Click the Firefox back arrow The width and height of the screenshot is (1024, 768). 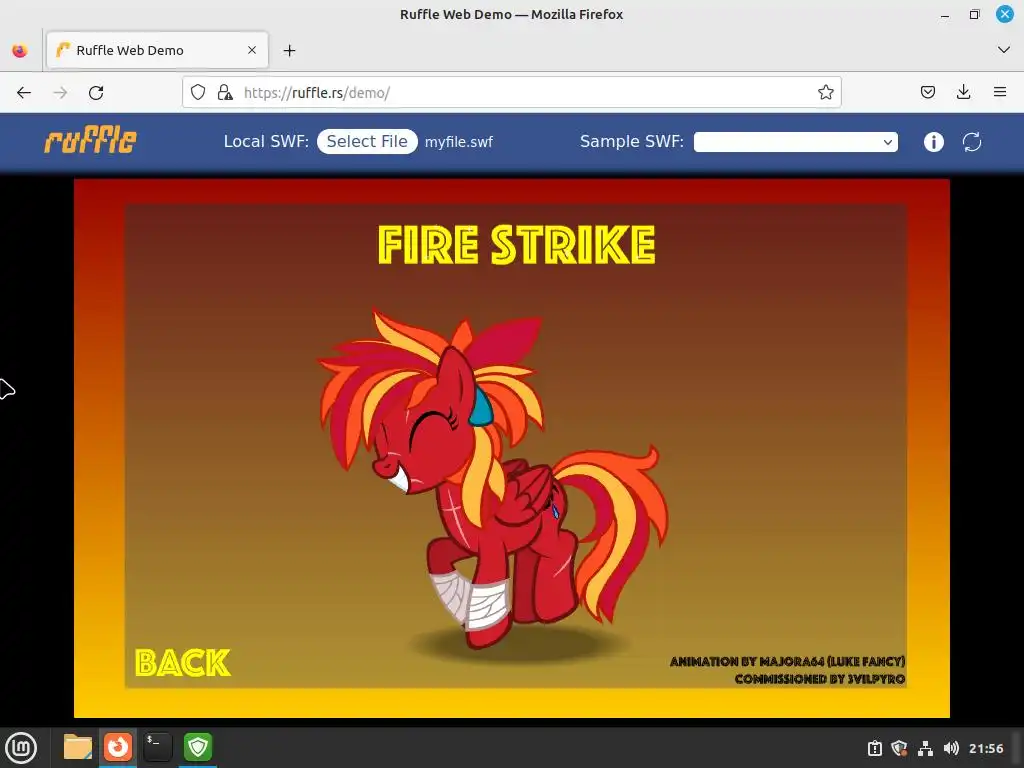pyautogui.click(x=24, y=93)
